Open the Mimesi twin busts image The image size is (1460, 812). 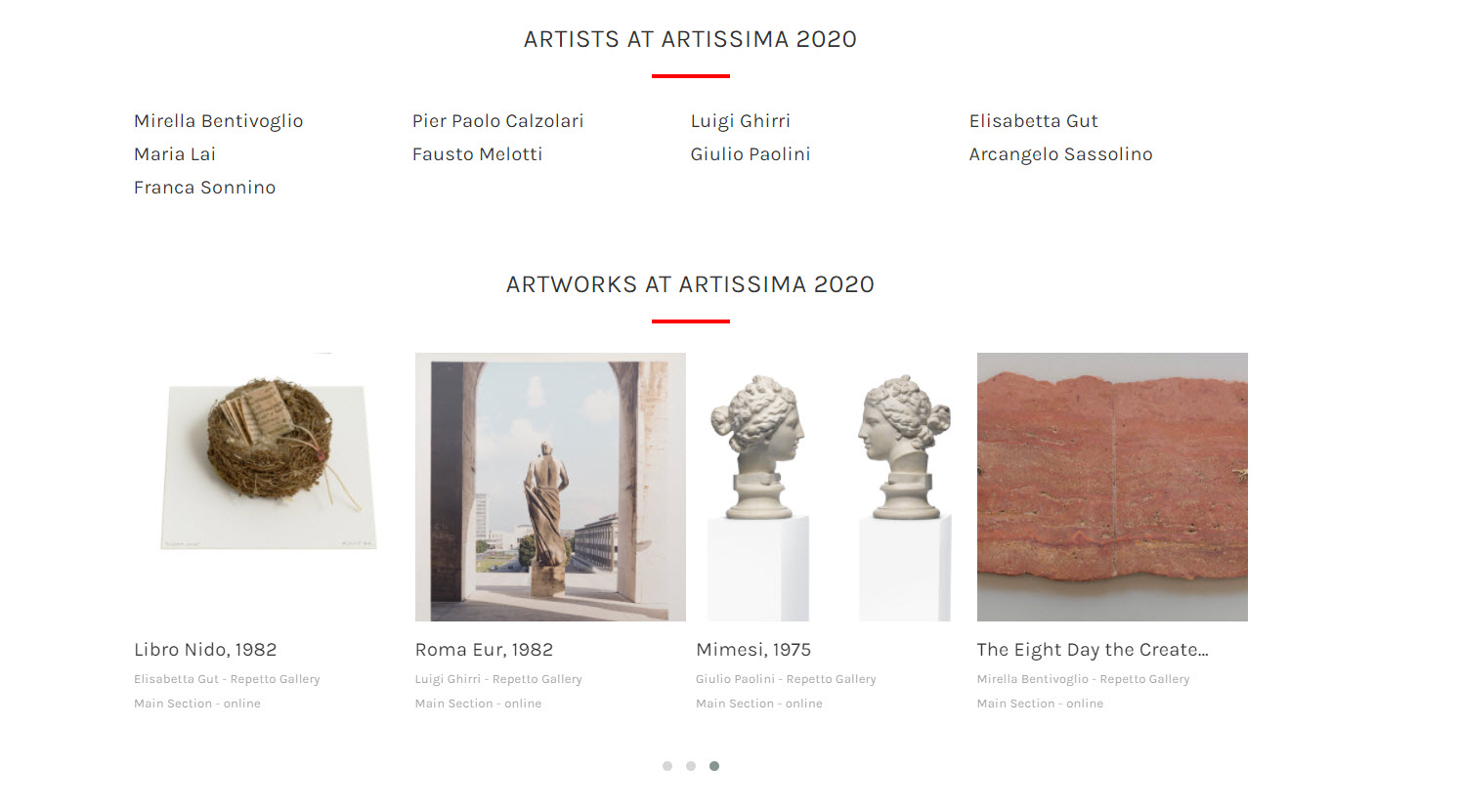point(831,487)
